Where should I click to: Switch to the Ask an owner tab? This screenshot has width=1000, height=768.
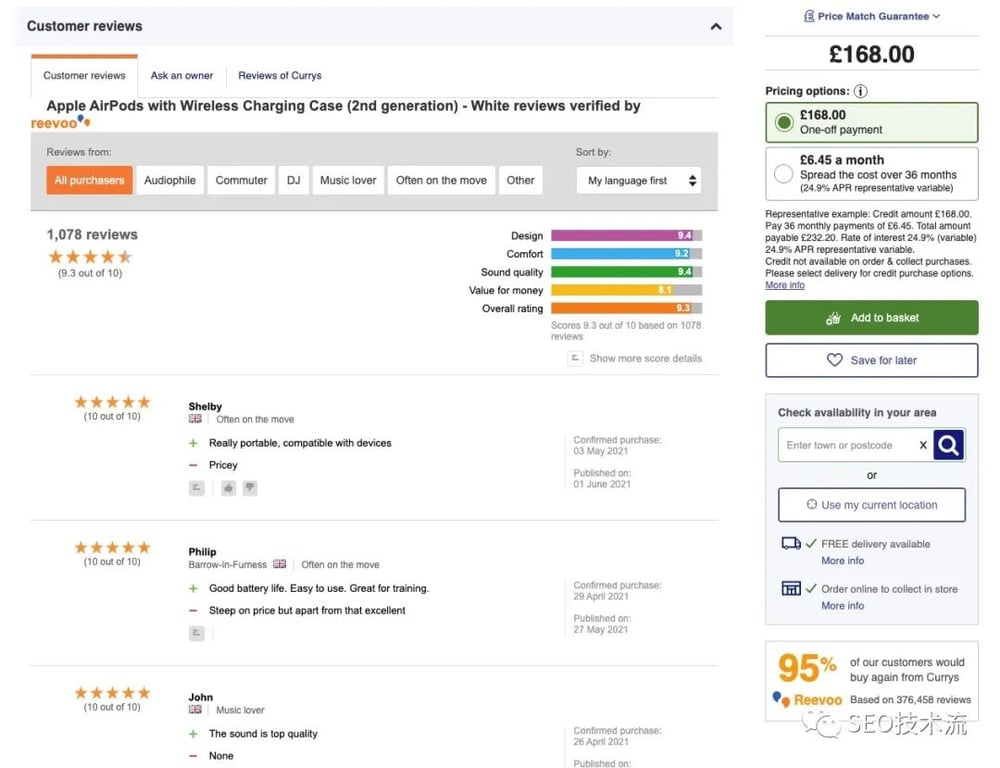pos(182,76)
